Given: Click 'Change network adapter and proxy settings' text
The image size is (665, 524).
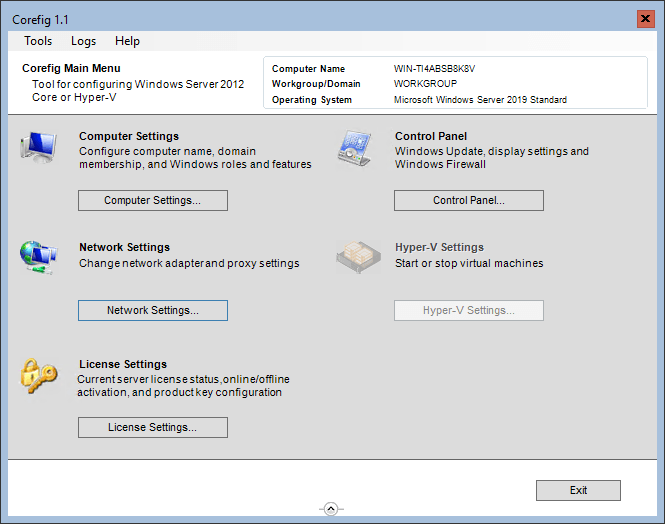Looking at the screenshot, I should pyautogui.click(x=189, y=263).
